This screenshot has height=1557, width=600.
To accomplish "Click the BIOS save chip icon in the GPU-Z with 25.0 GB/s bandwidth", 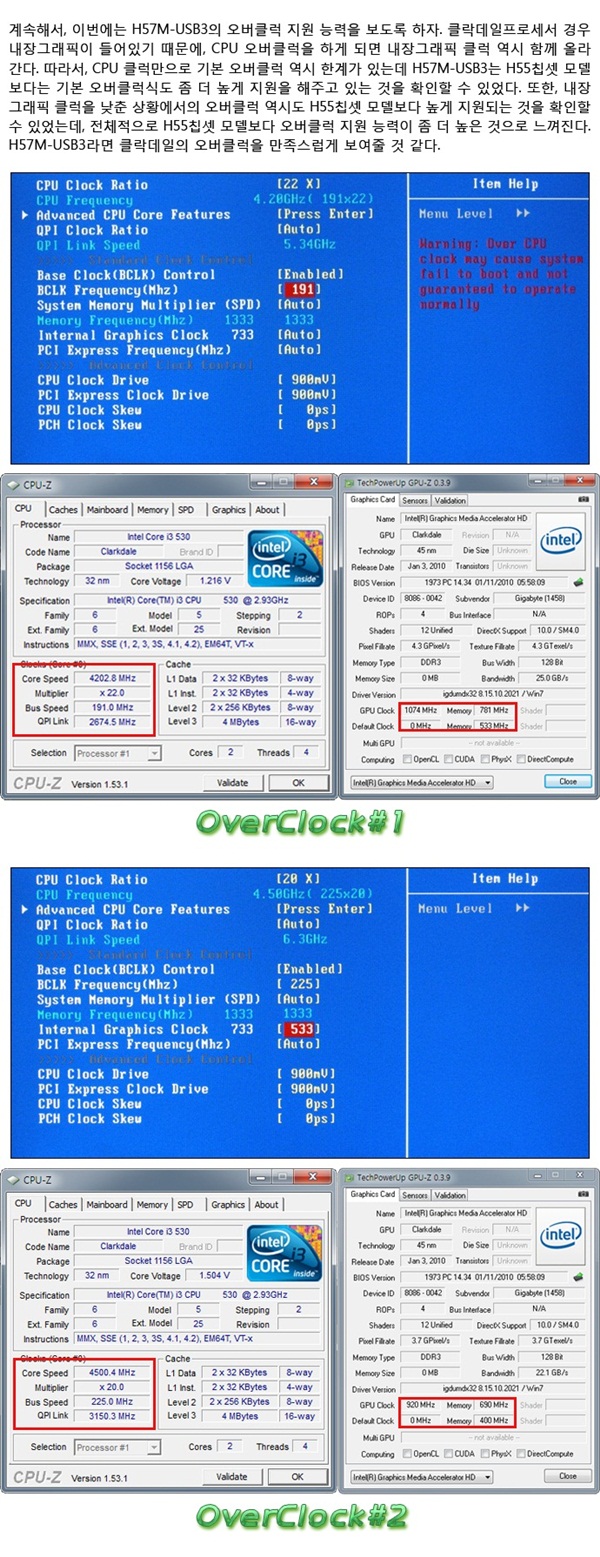I will pos(578,582).
